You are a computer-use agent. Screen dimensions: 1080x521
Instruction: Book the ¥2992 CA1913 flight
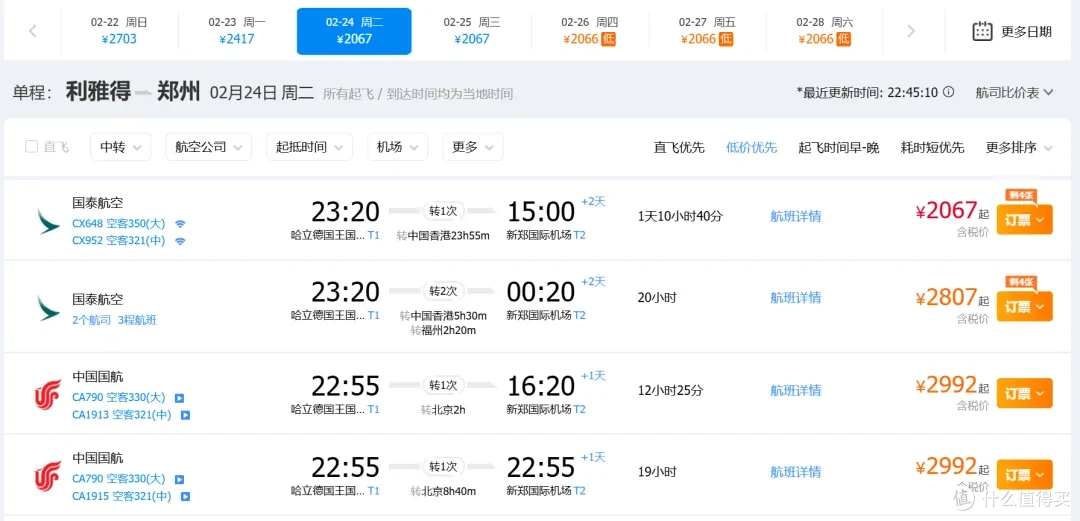pyautogui.click(x=1024, y=394)
